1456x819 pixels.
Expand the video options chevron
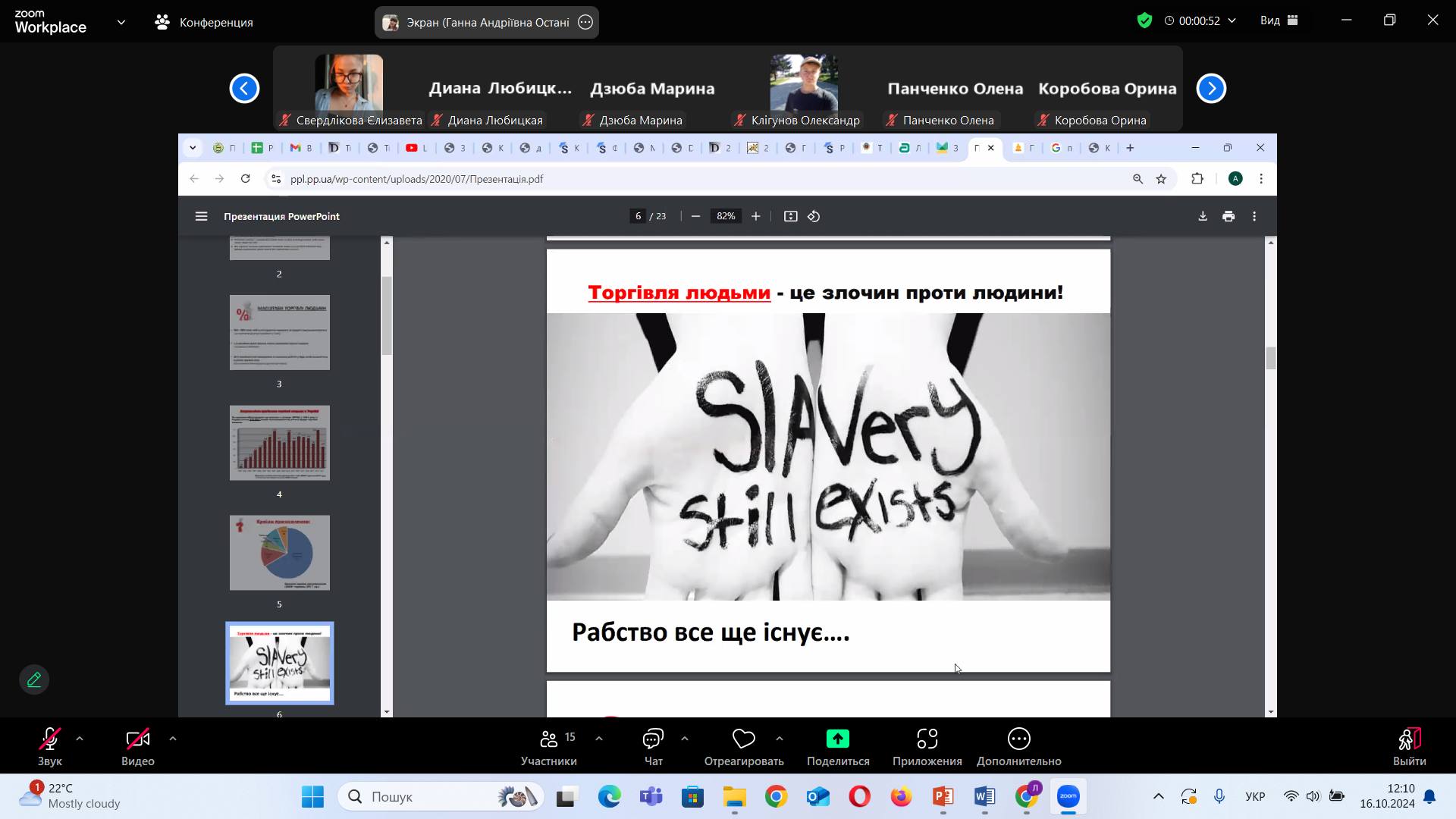[x=173, y=738]
